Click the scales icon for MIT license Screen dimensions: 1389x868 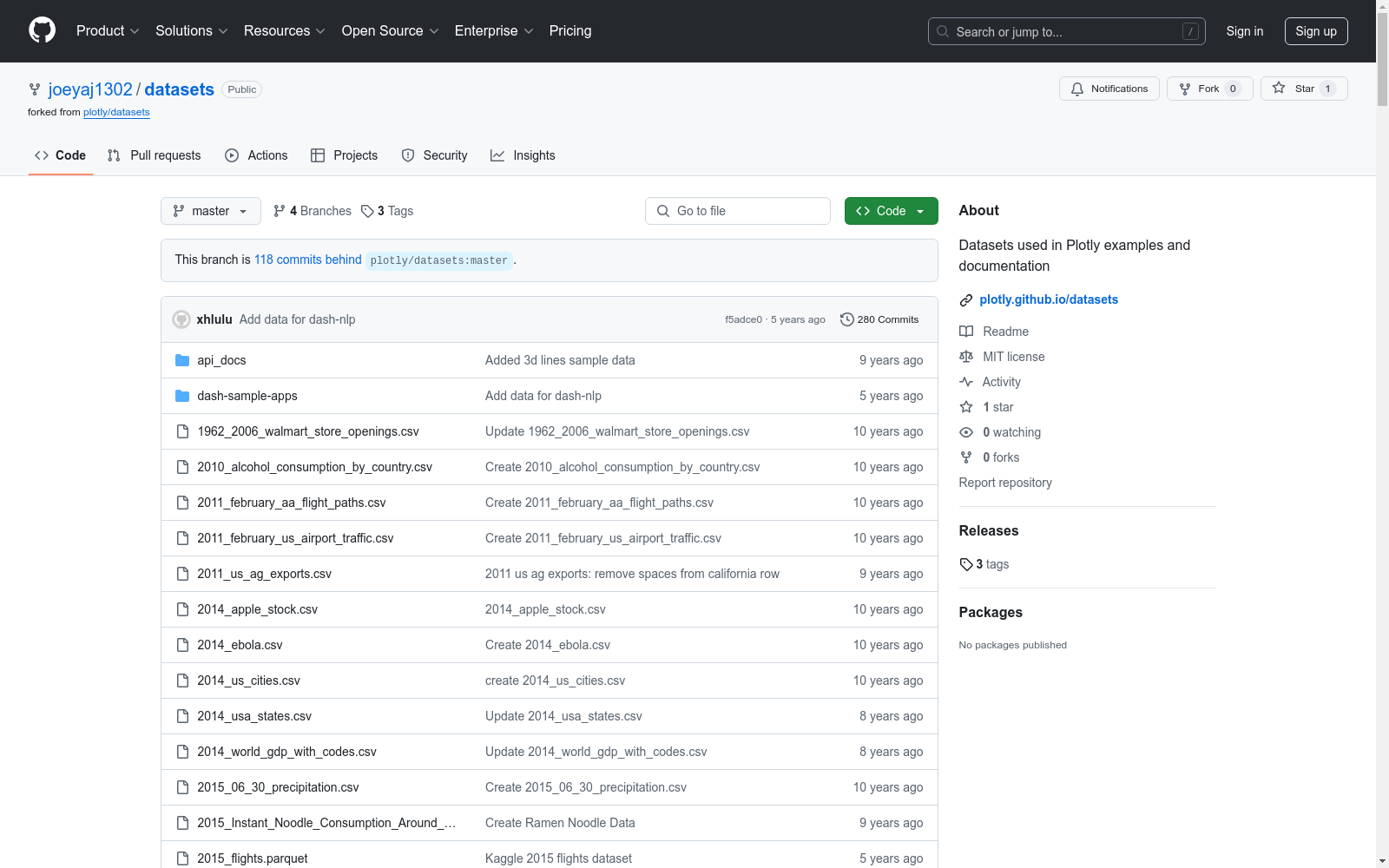click(x=966, y=357)
